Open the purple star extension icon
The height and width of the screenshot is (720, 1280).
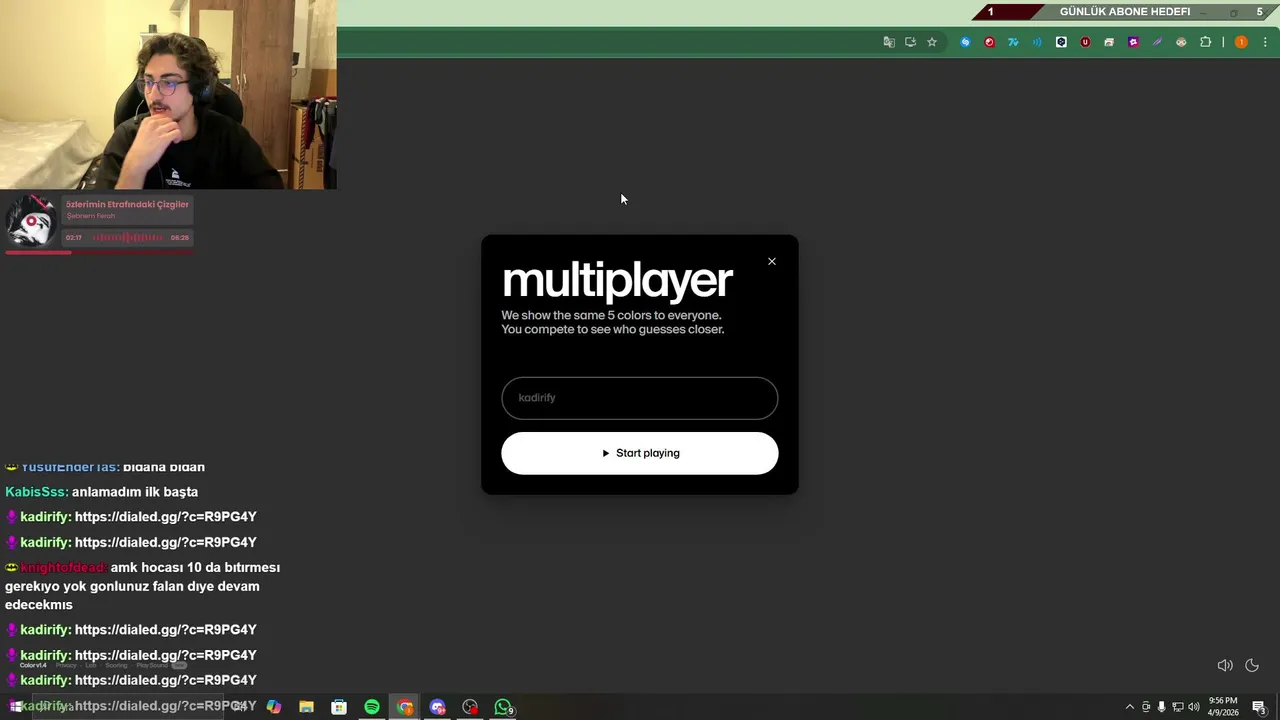point(1133,42)
